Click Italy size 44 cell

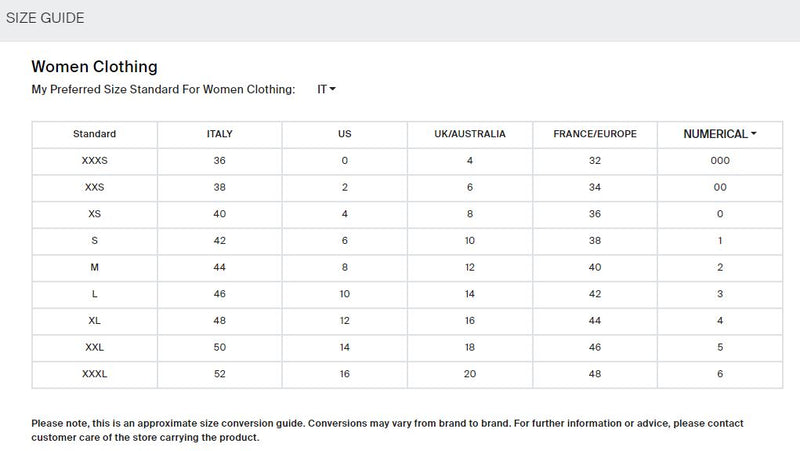point(219,268)
